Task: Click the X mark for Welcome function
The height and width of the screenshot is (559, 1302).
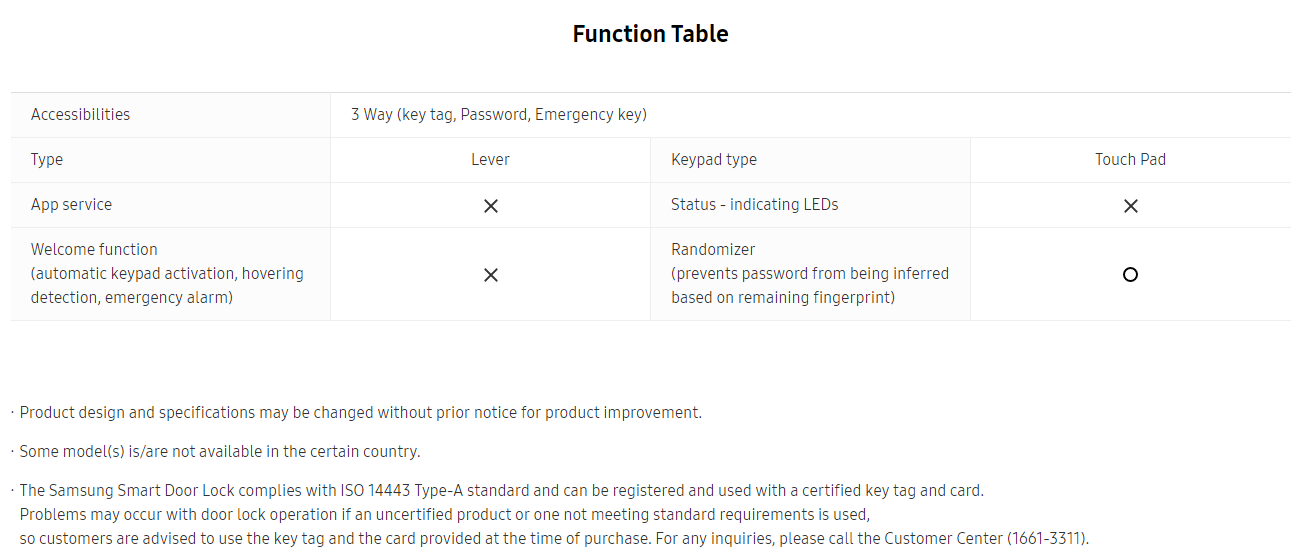Action: pyautogui.click(x=490, y=275)
